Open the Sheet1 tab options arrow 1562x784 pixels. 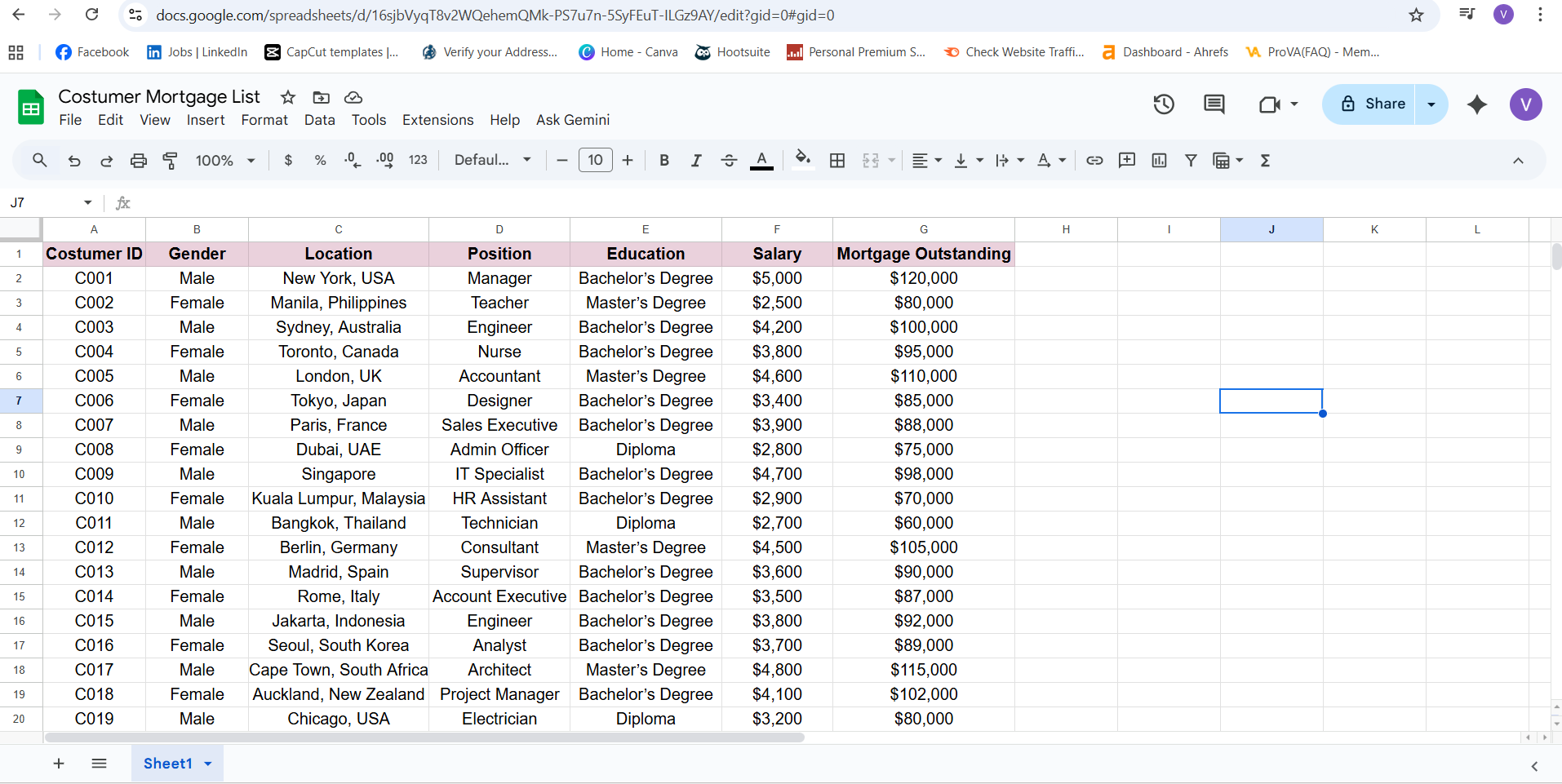208,764
